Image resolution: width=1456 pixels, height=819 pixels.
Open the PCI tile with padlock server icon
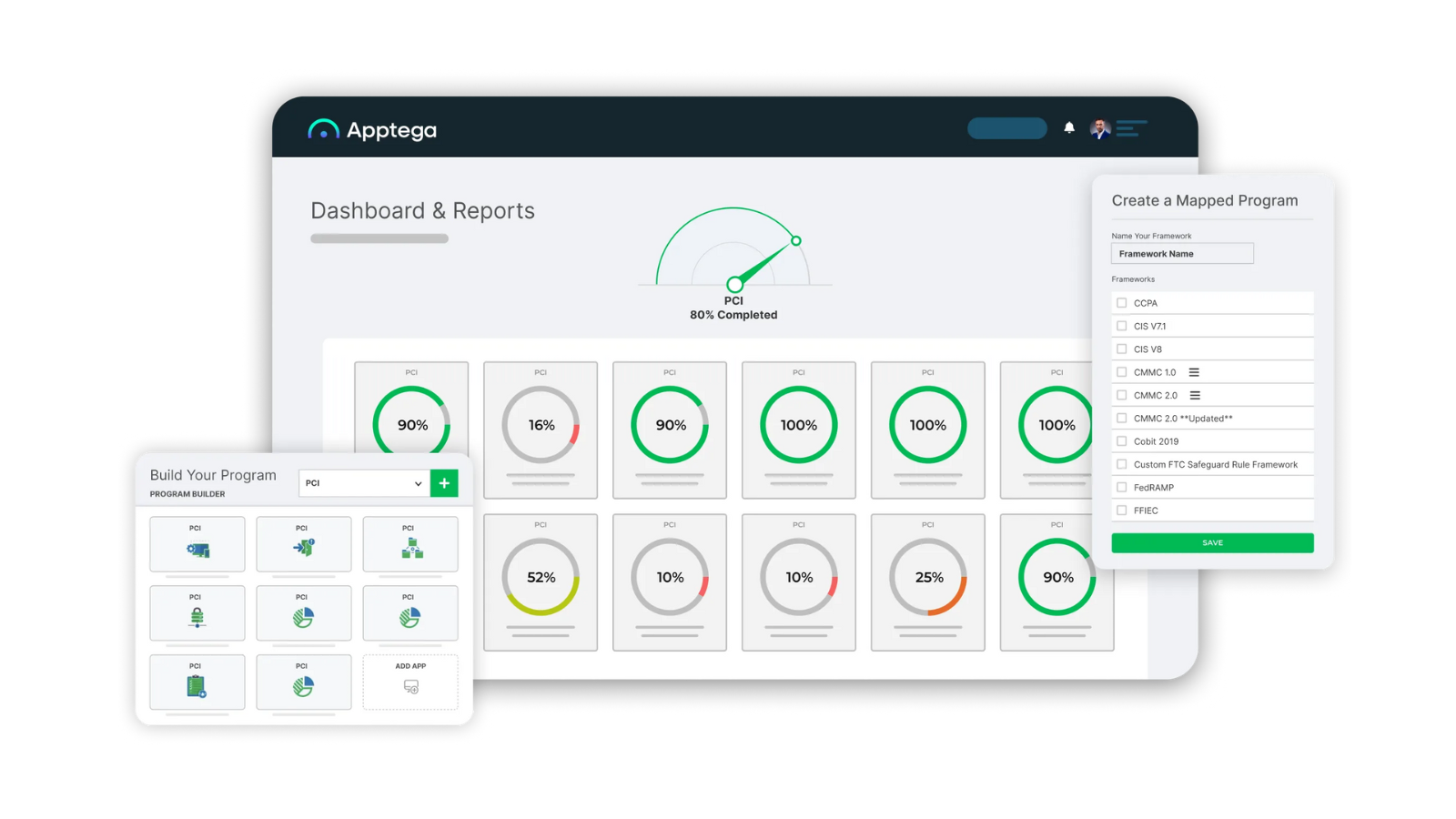point(197,613)
